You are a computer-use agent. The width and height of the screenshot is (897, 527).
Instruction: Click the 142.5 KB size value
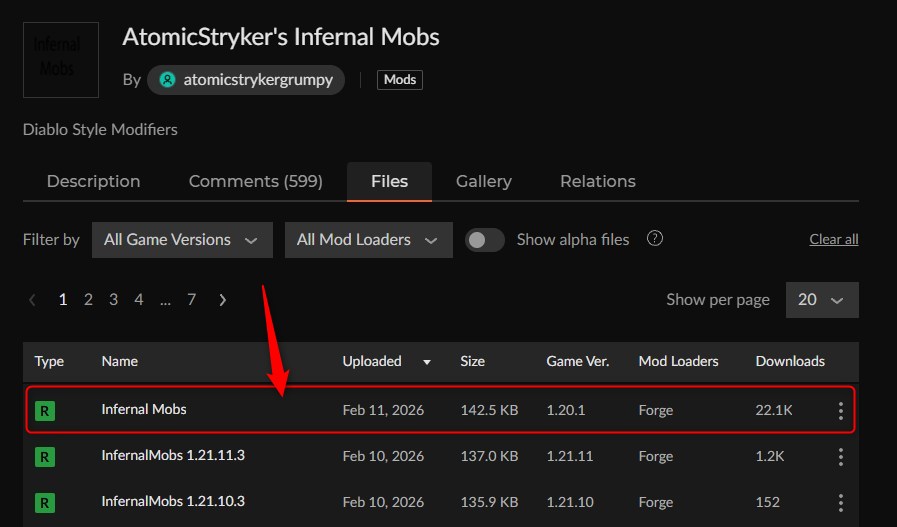489,410
